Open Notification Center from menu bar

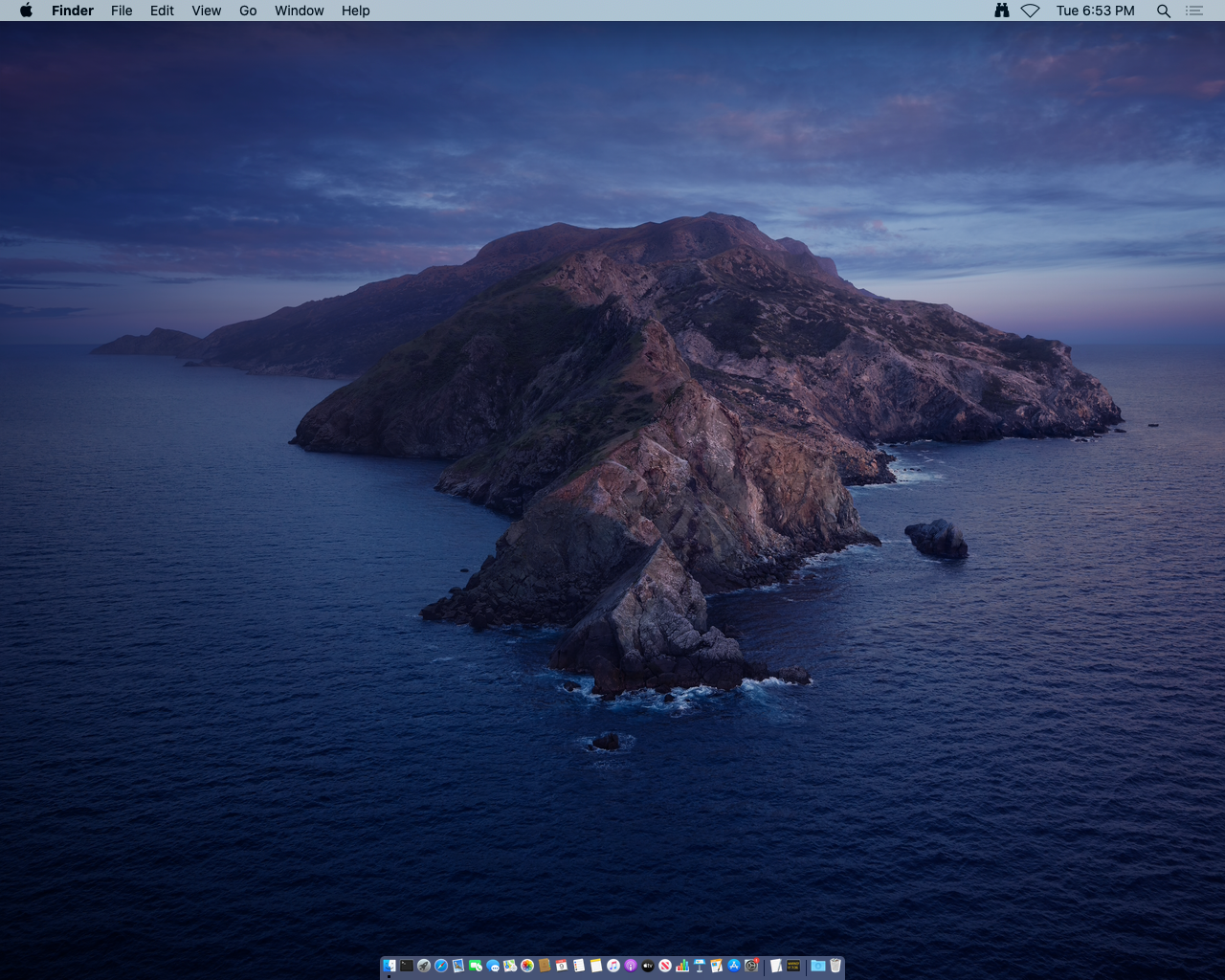[1194, 11]
